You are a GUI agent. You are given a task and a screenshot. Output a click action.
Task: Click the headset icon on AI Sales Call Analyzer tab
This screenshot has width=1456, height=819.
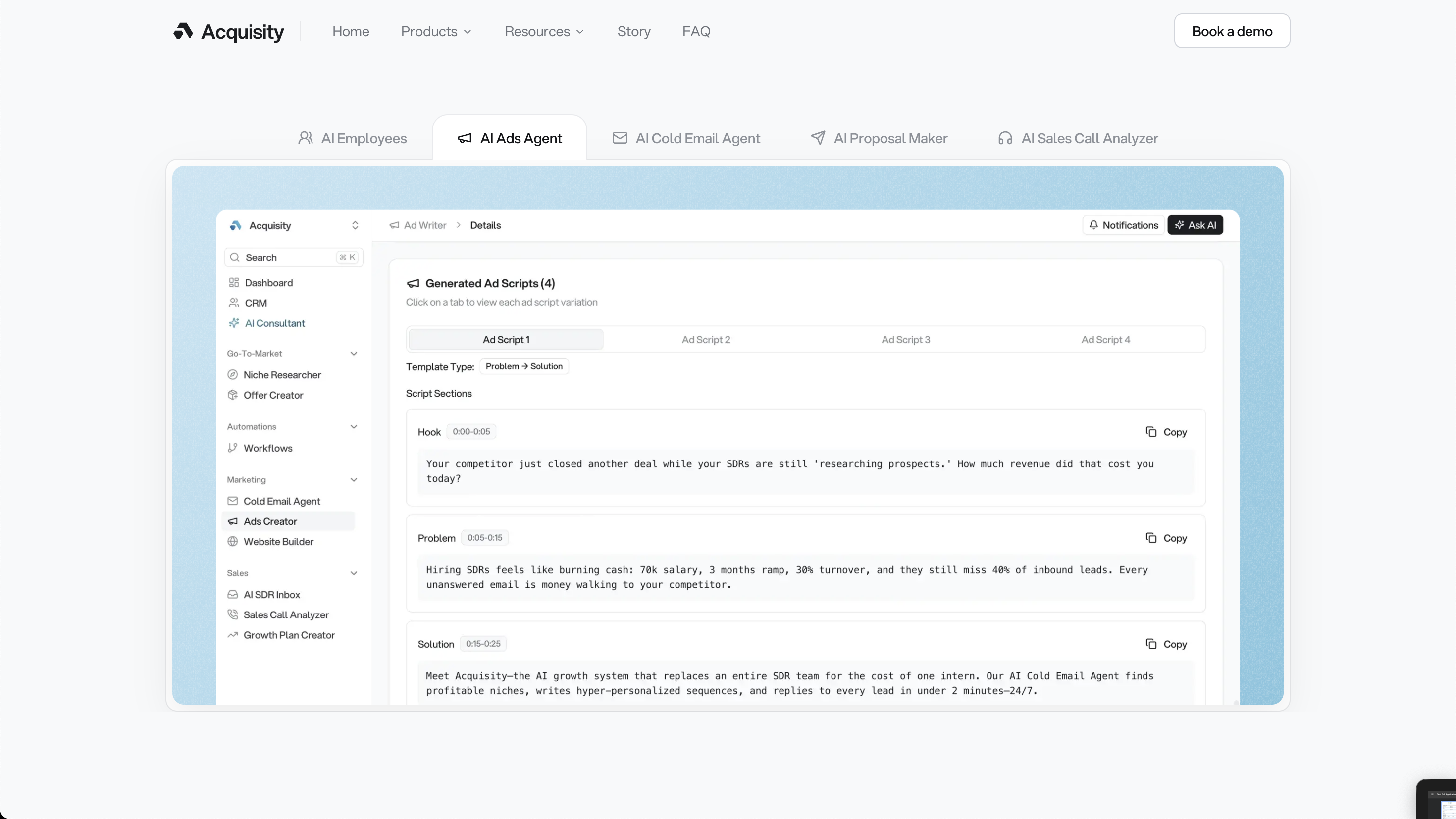[1005, 138]
